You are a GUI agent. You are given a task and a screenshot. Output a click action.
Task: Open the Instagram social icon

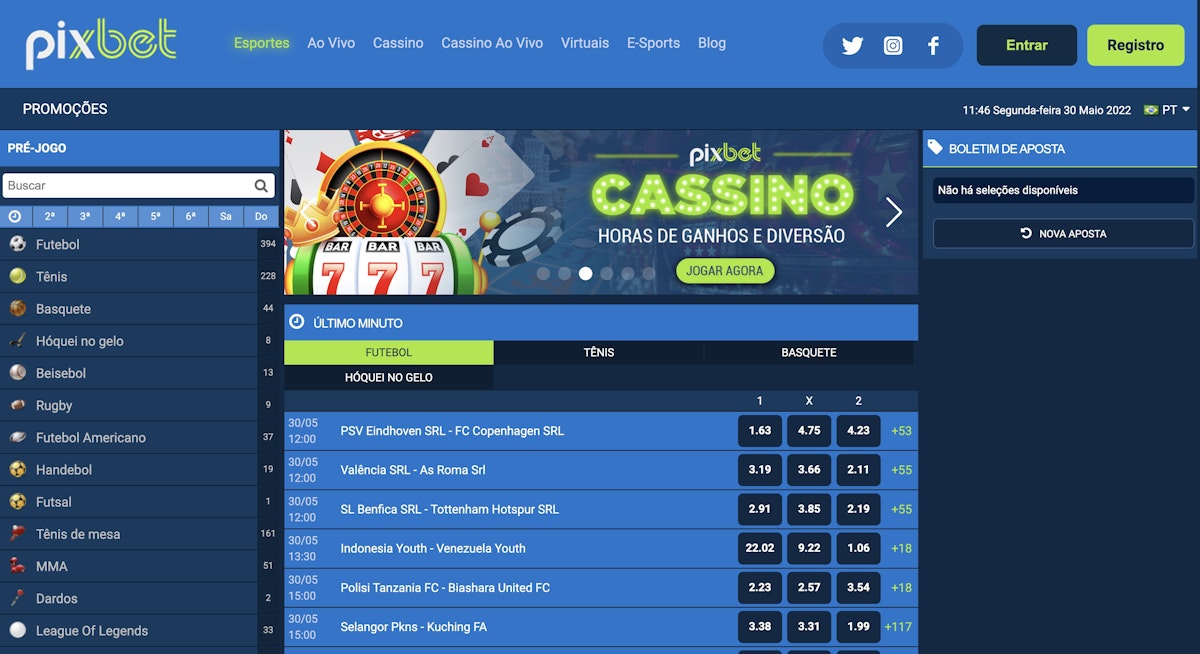point(893,45)
